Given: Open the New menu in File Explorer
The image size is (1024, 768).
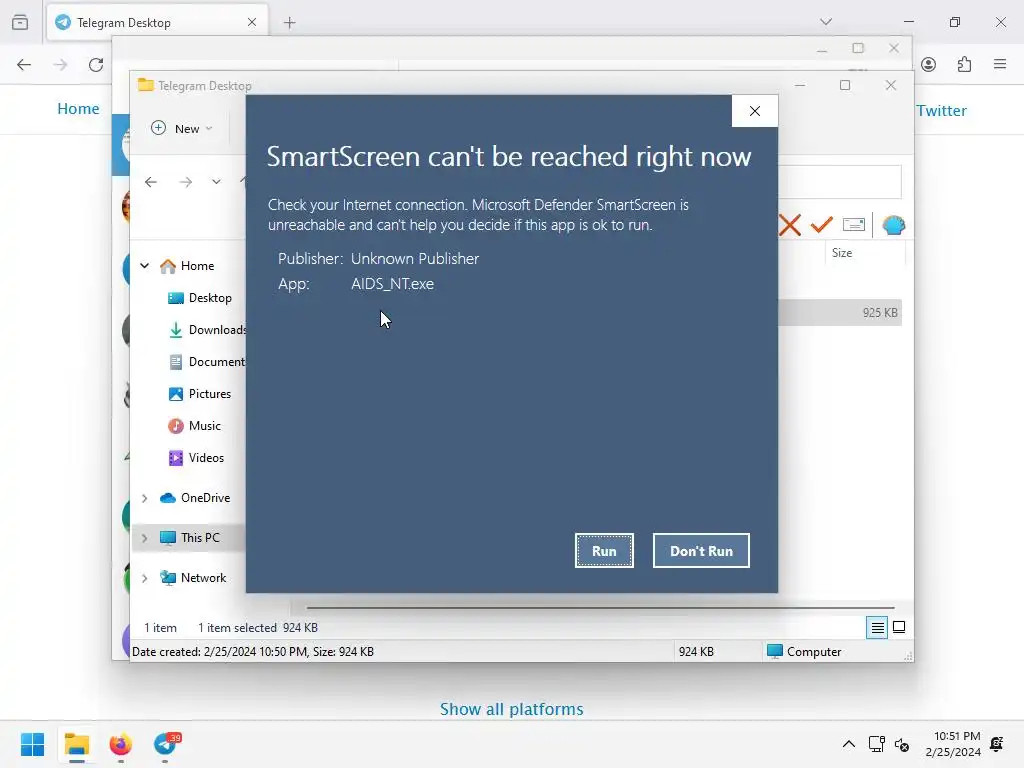Looking at the screenshot, I should tap(182, 129).
